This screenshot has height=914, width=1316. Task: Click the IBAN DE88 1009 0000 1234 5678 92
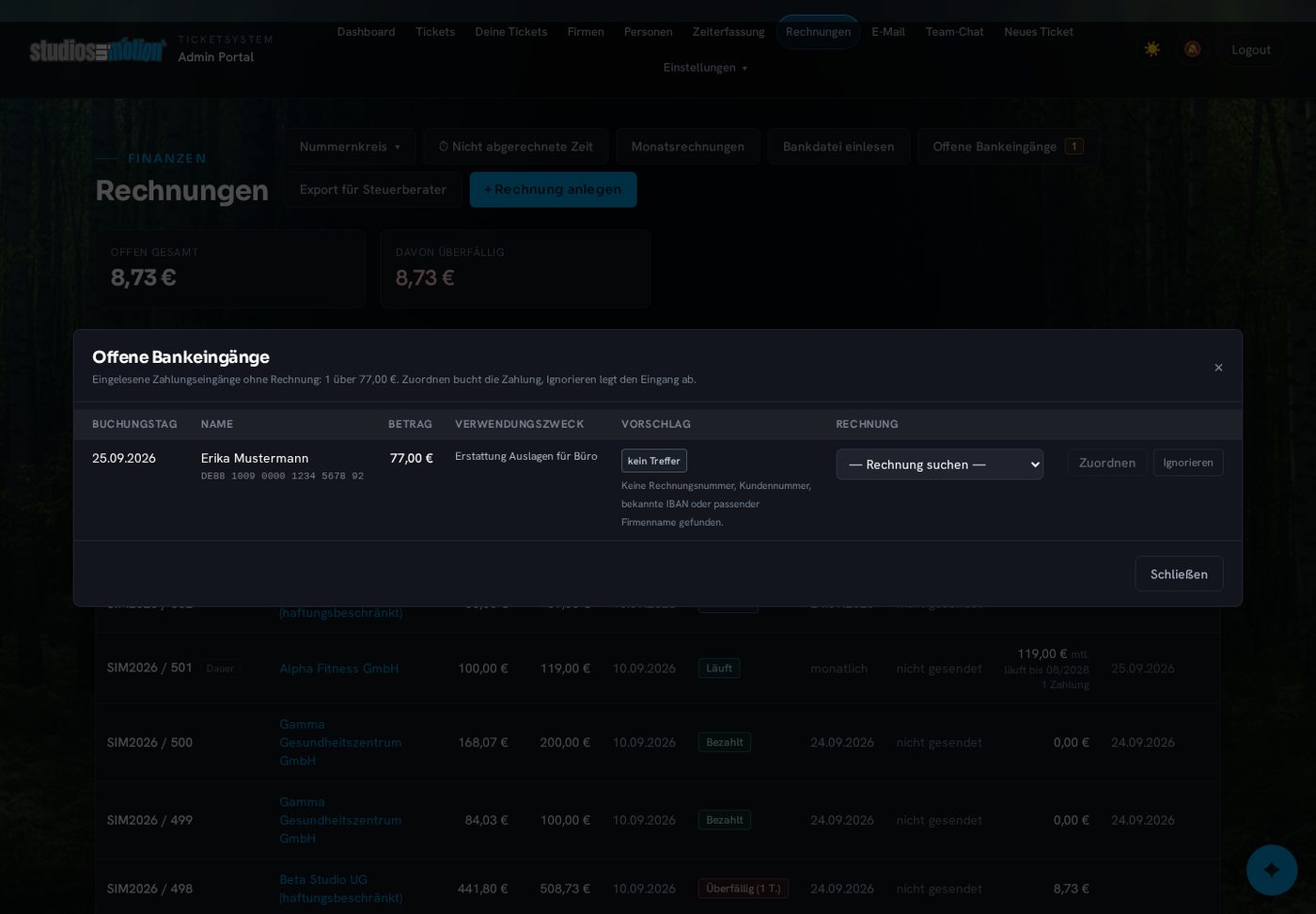pos(282,476)
